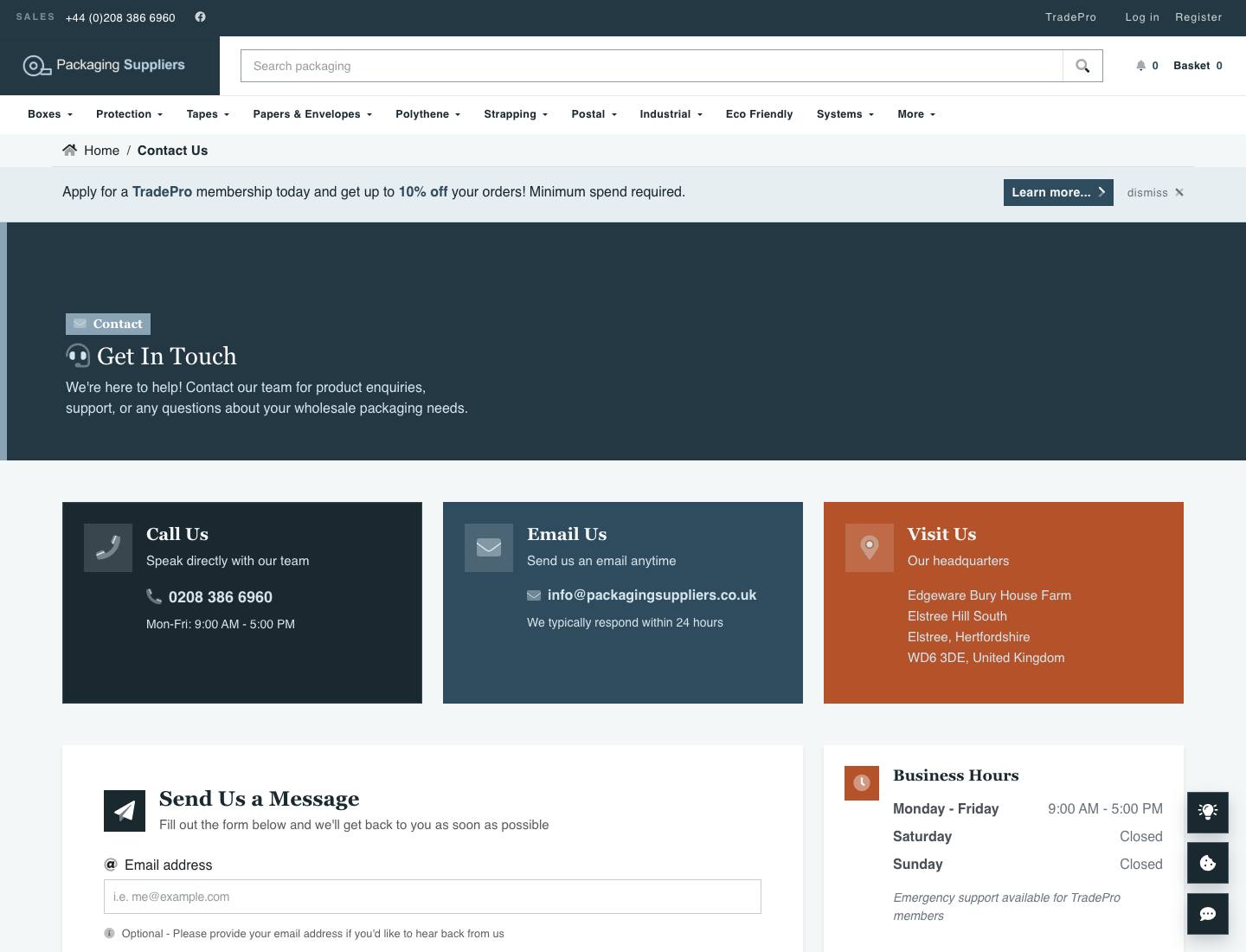Open cookie settings floating icon
The width and height of the screenshot is (1246, 952).
(x=1208, y=863)
